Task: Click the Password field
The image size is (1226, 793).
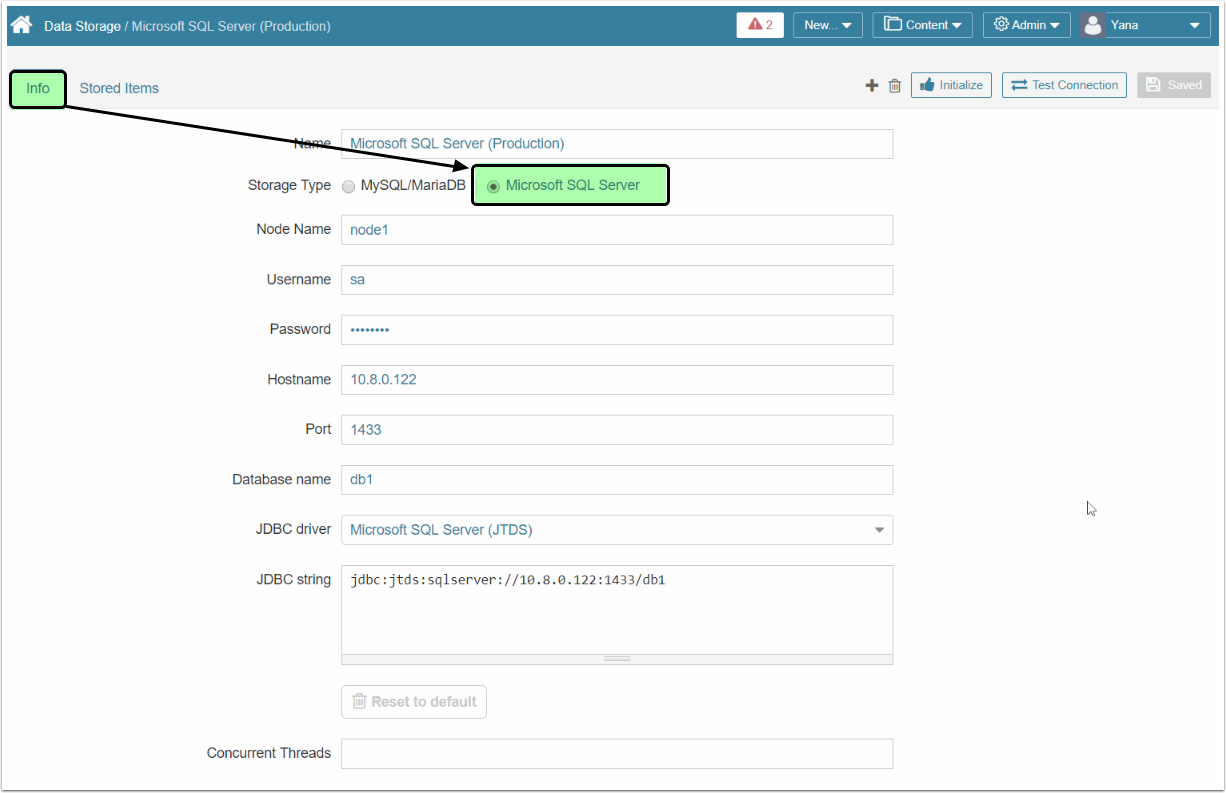Action: [x=617, y=330]
